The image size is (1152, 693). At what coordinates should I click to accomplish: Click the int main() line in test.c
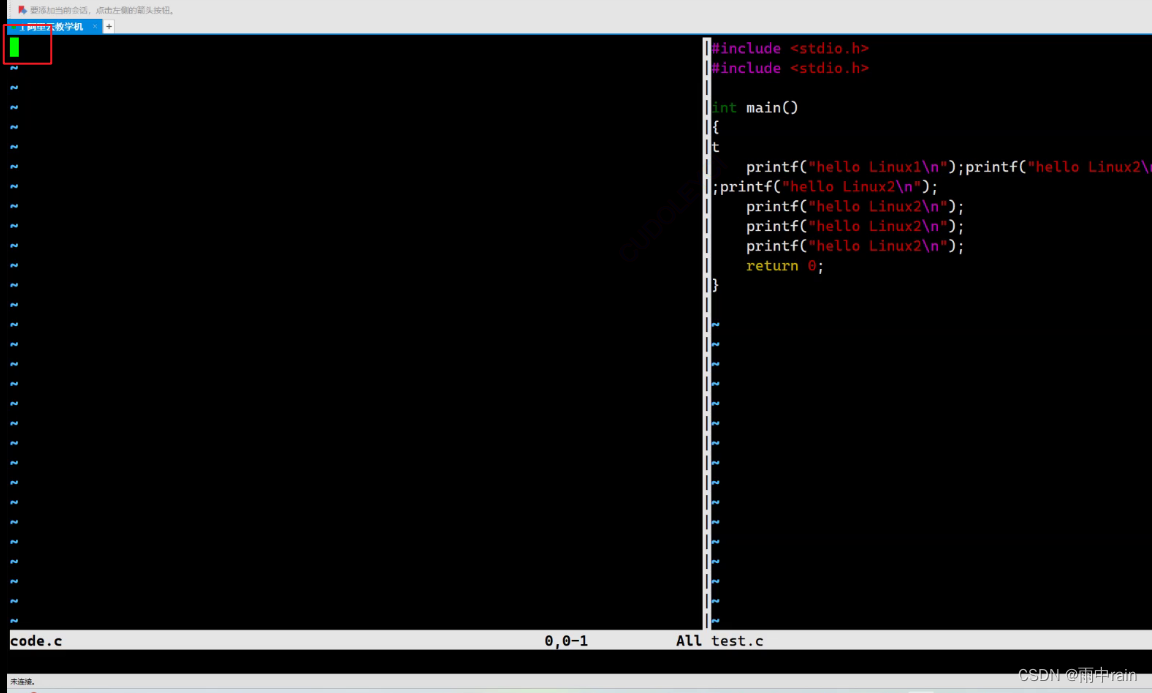[x=755, y=108]
